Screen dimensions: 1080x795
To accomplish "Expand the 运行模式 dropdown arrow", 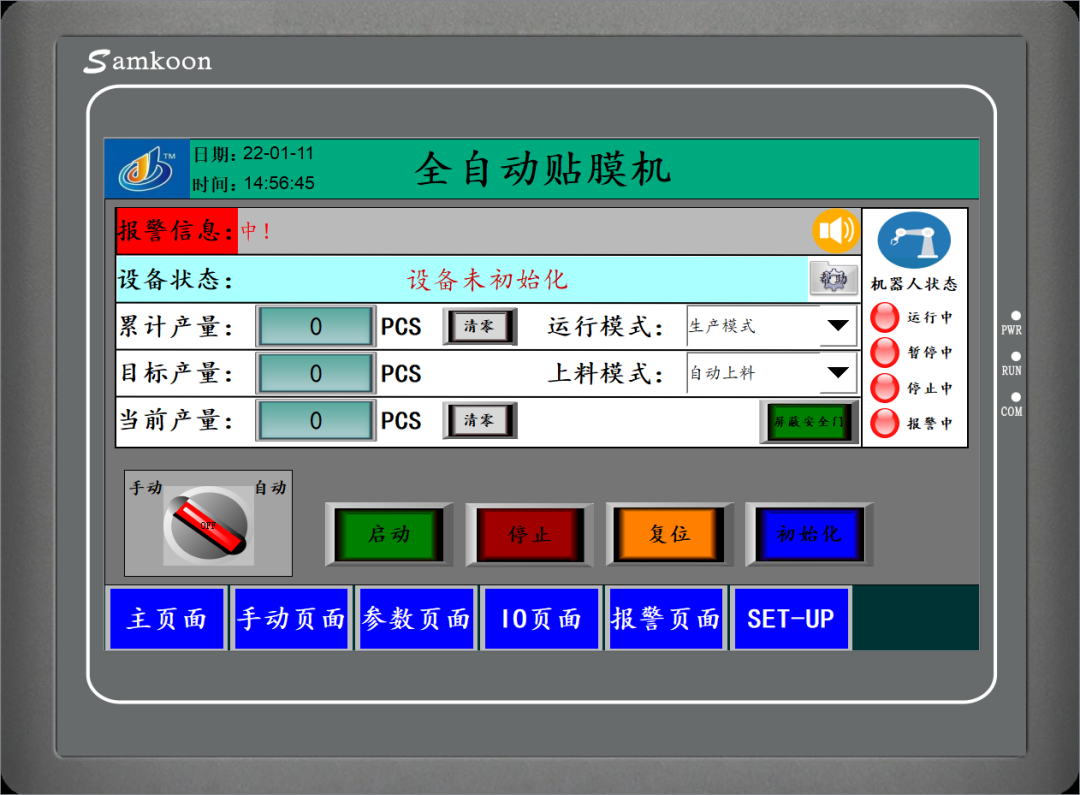I will (x=837, y=326).
